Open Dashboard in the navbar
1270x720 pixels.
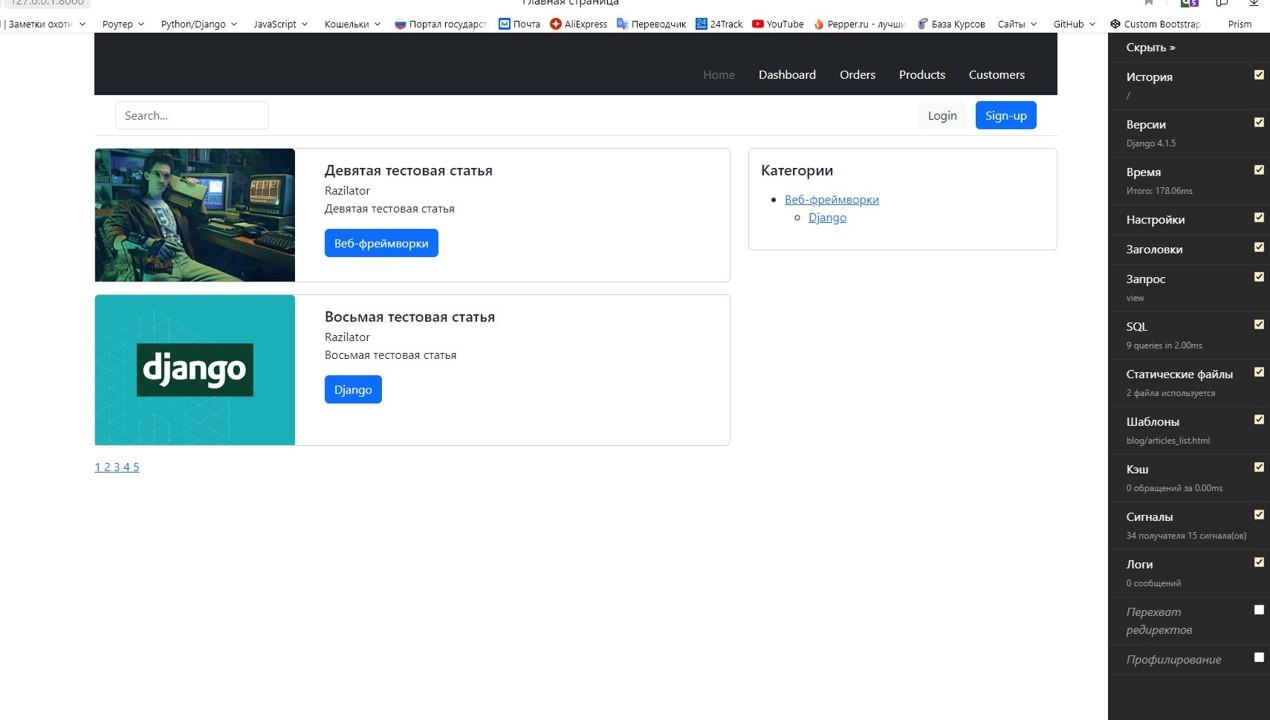click(x=787, y=75)
